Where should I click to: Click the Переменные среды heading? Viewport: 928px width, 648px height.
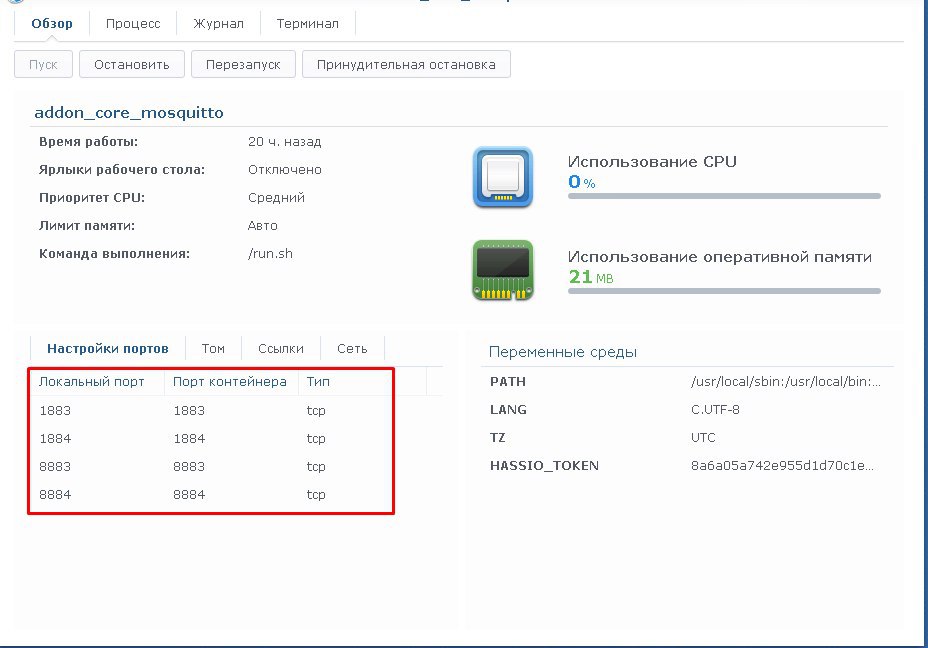click(563, 352)
